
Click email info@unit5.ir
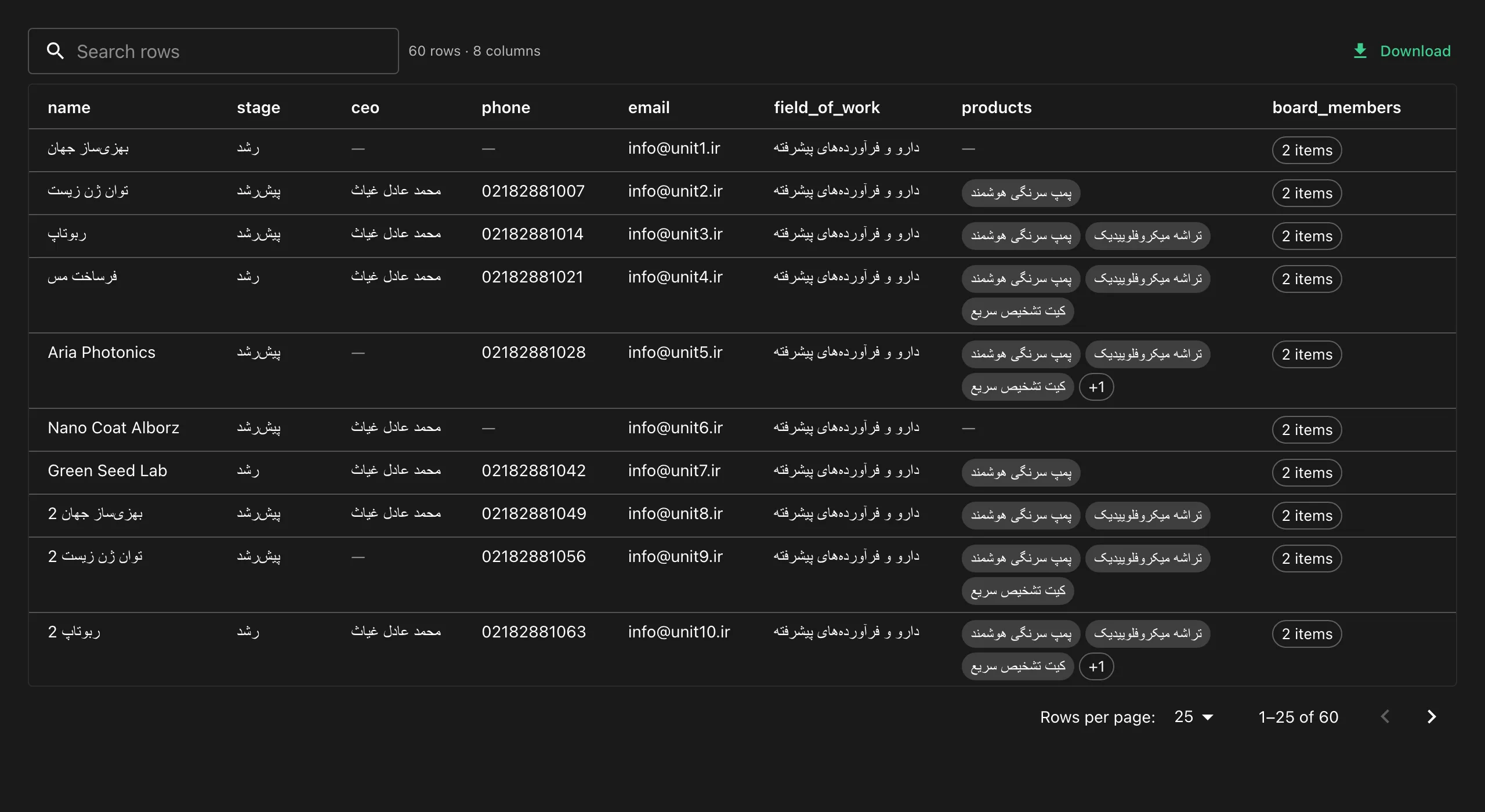675,352
